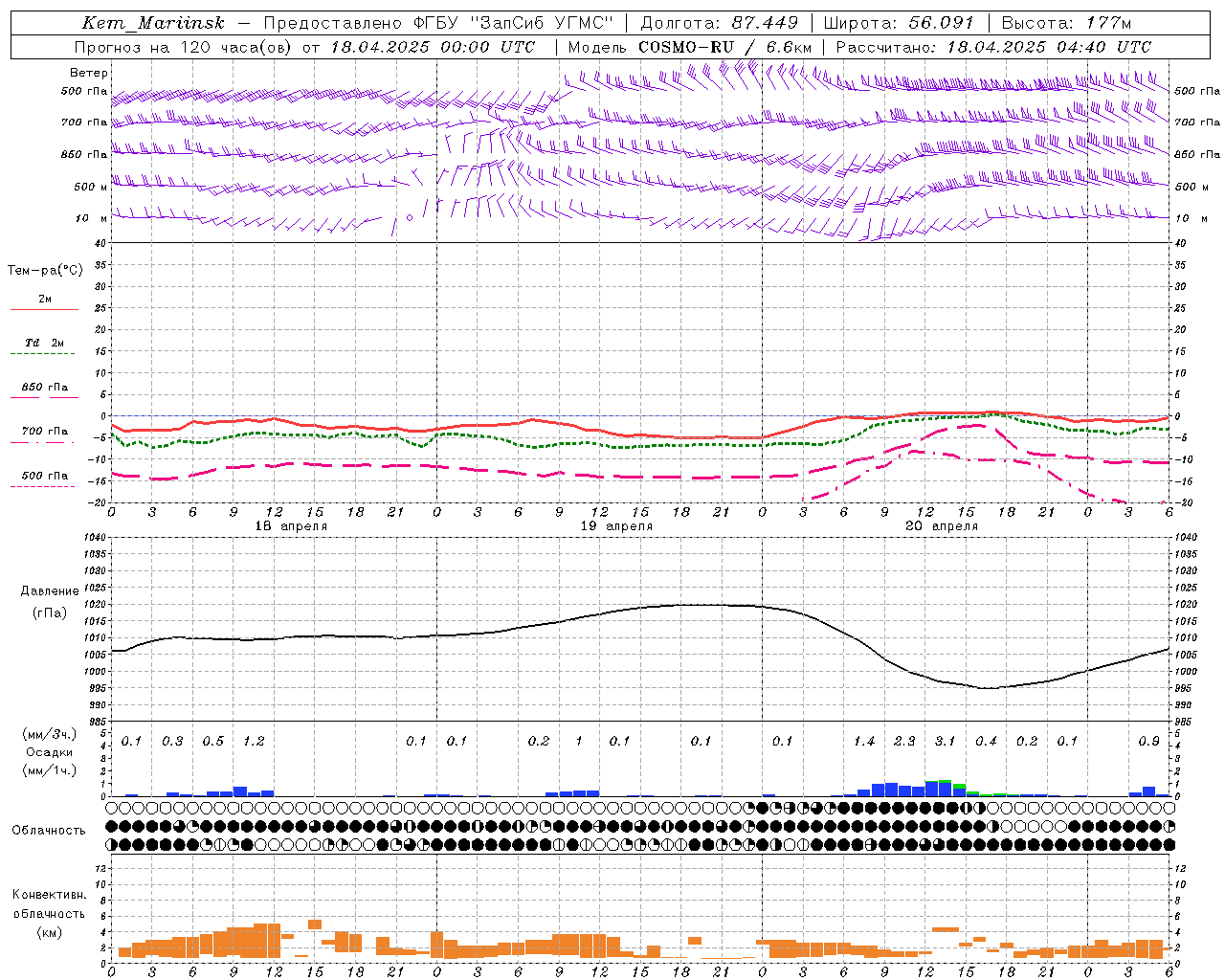Click the 700 гПа temperature legend entry

(x=45, y=432)
